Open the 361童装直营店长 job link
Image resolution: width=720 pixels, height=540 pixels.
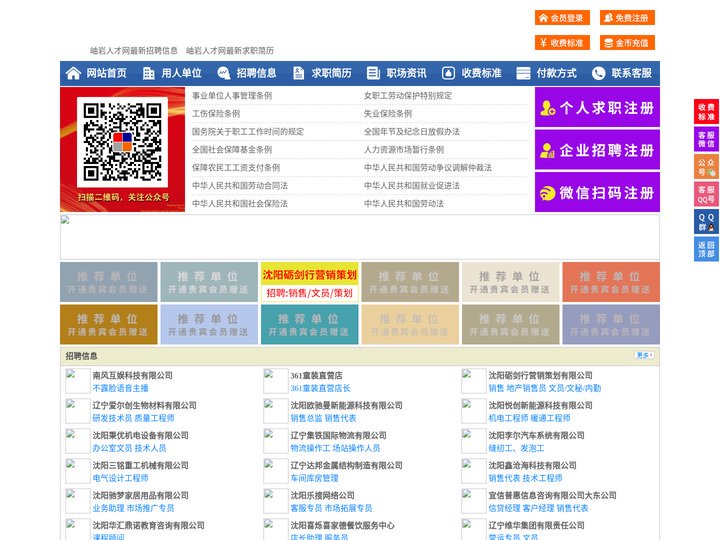pyautogui.click(x=320, y=388)
